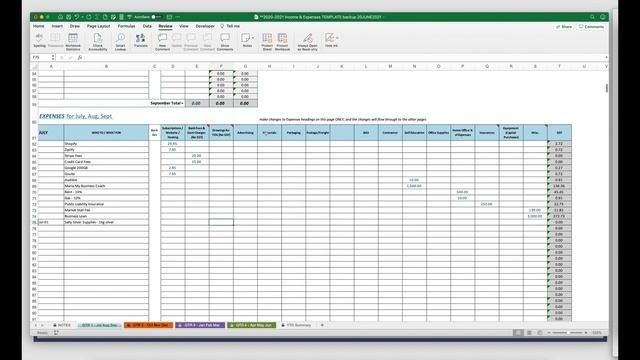Image resolution: width=640 pixels, height=360 pixels.
Task: Switch to QTR 3 Jan Feb Mar sheet
Action: [x=200, y=325]
